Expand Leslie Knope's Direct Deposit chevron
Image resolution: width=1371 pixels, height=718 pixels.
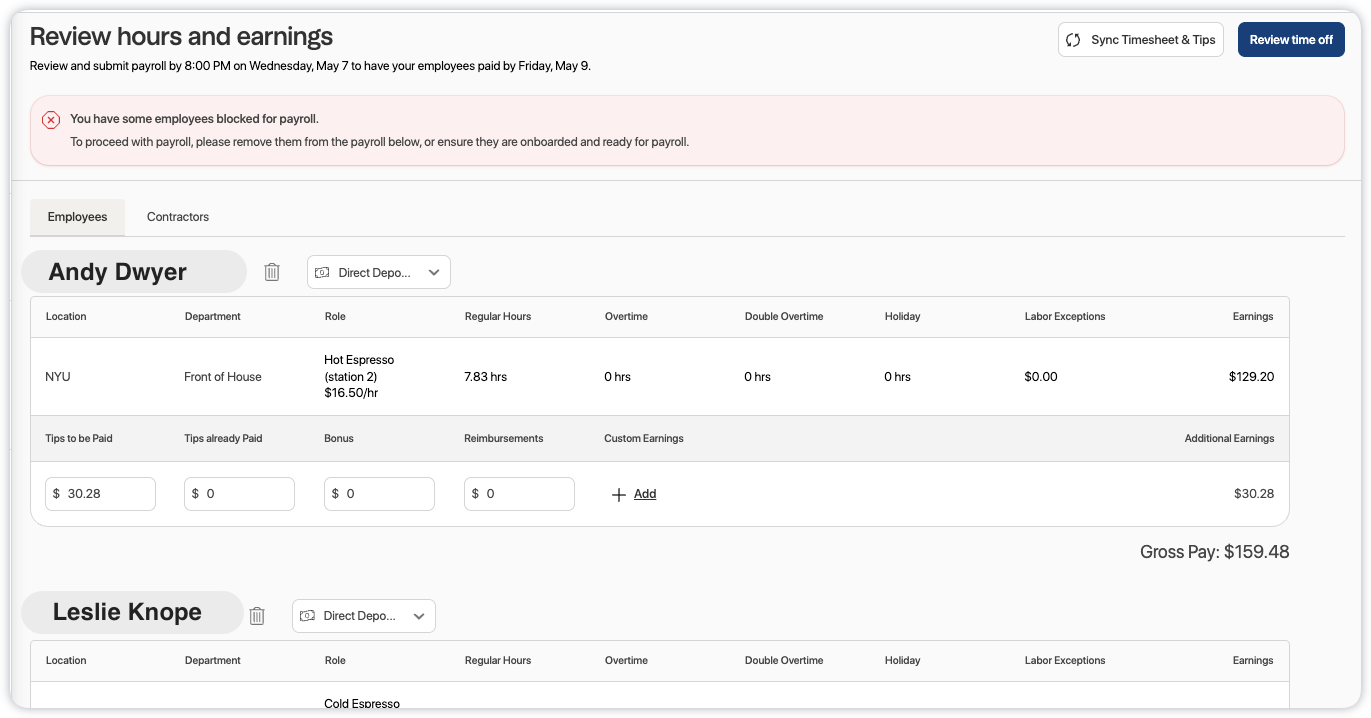pyautogui.click(x=419, y=616)
